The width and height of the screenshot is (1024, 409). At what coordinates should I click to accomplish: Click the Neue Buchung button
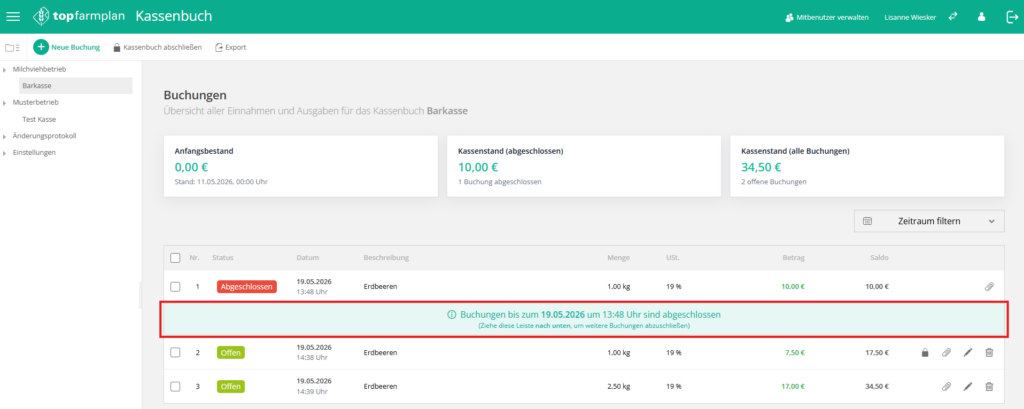[x=67, y=47]
